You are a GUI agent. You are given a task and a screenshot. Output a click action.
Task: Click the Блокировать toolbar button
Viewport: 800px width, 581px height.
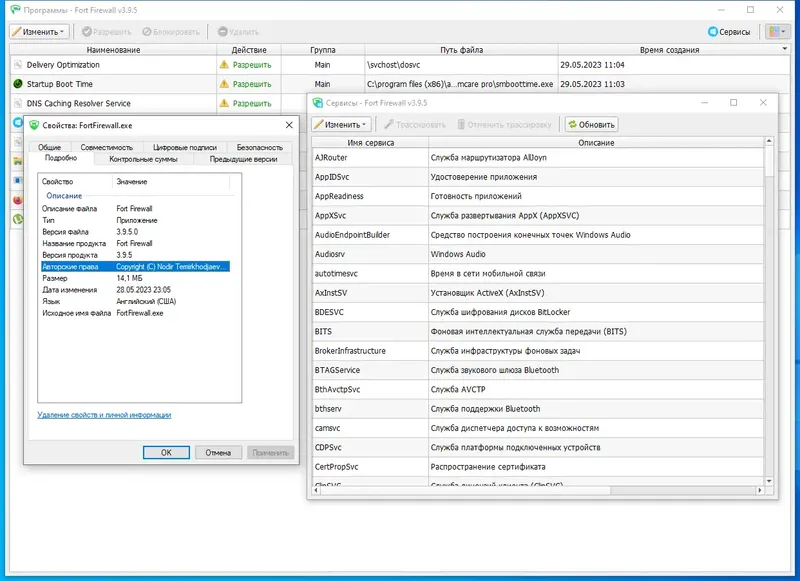tap(171, 32)
